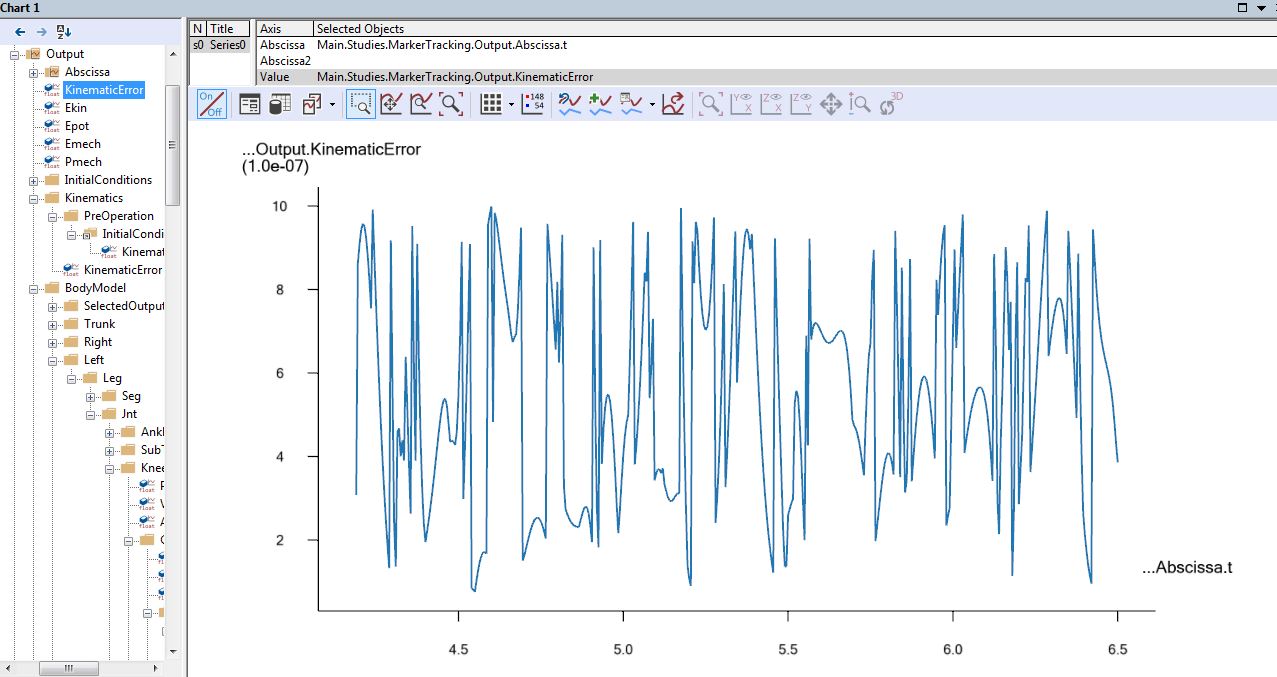Screen dimensions: 1277x677
Task: Select KinematicError directly under Kinematics folder
Action: (123, 270)
